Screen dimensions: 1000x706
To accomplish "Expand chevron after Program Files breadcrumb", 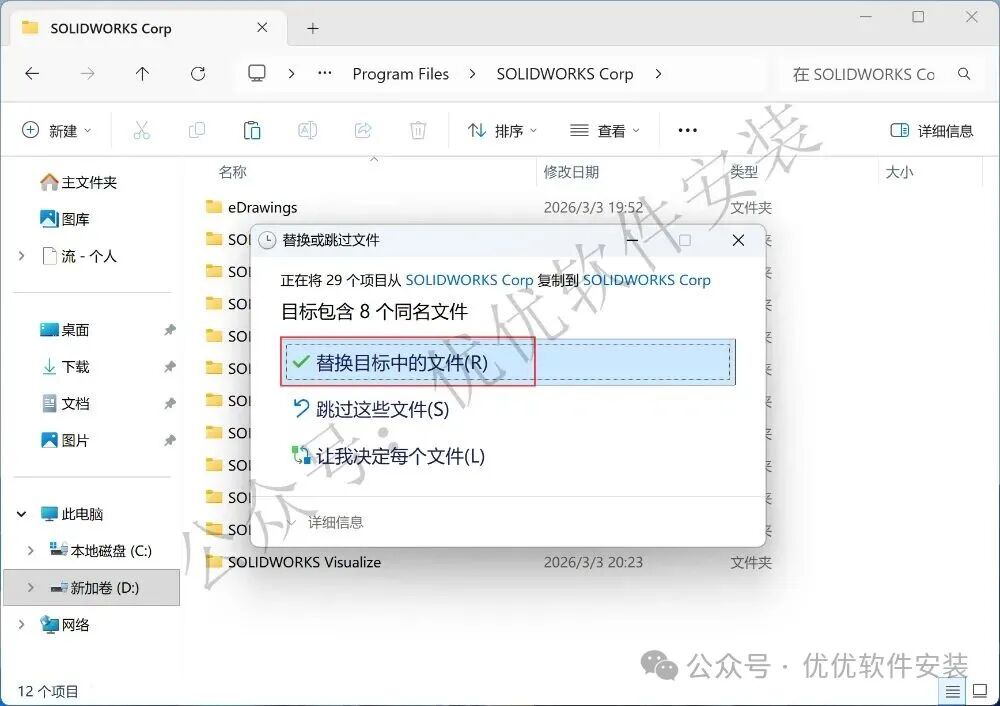I will pos(472,74).
